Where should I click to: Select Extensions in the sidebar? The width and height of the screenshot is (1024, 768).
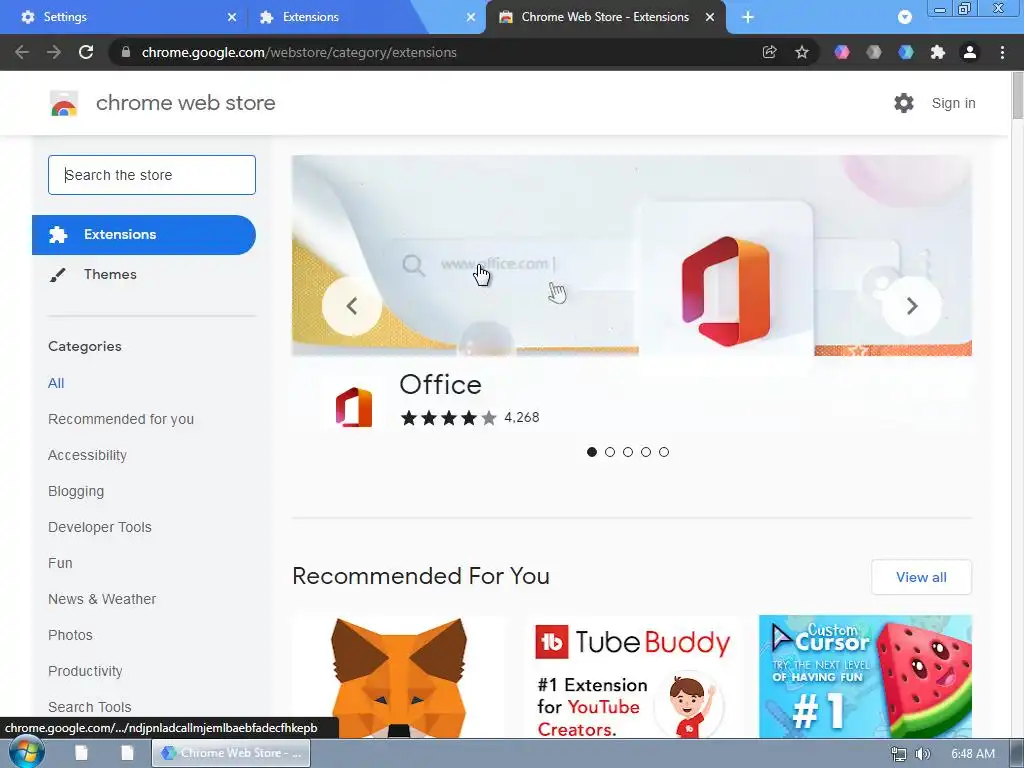144,234
